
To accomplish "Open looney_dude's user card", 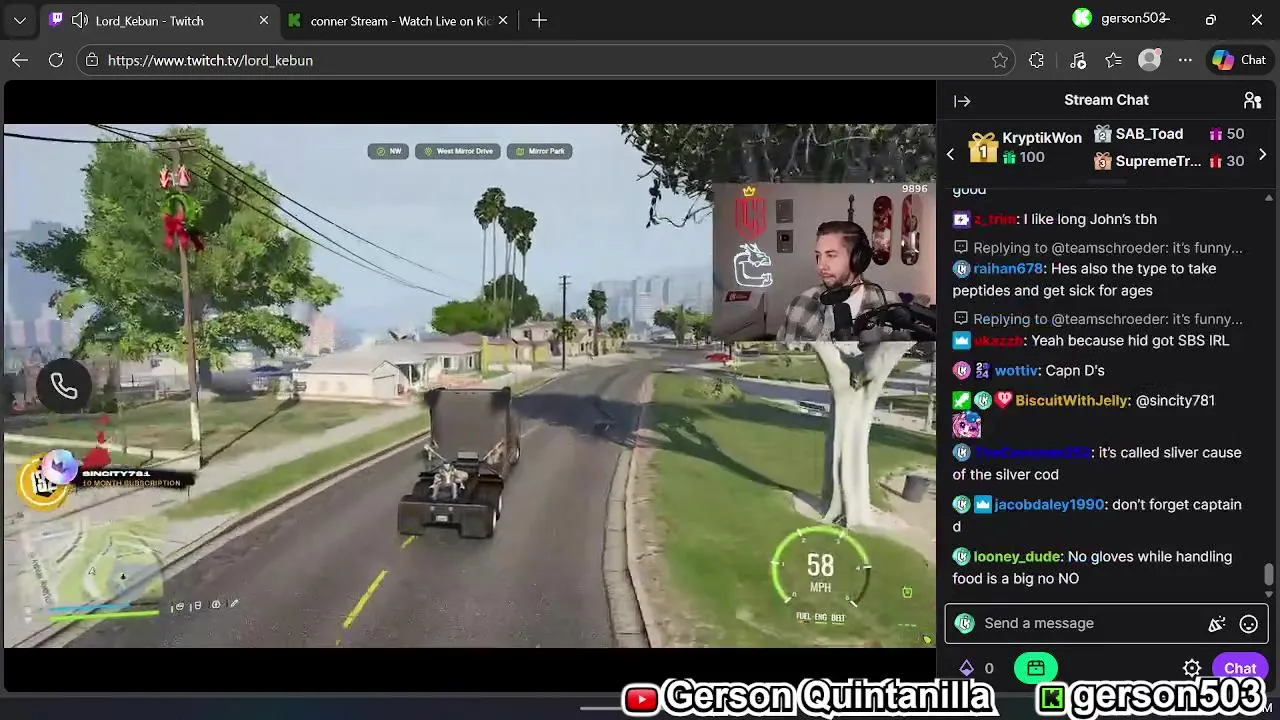I will click(1016, 557).
